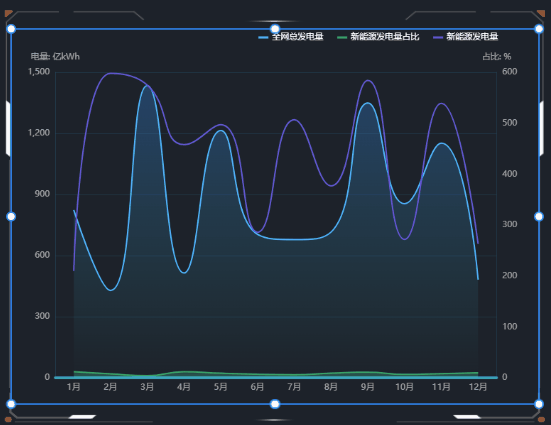Click the purple 新能源发电量 legend marker
The width and height of the screenshot is (551, 425).
tap(438, 37)
